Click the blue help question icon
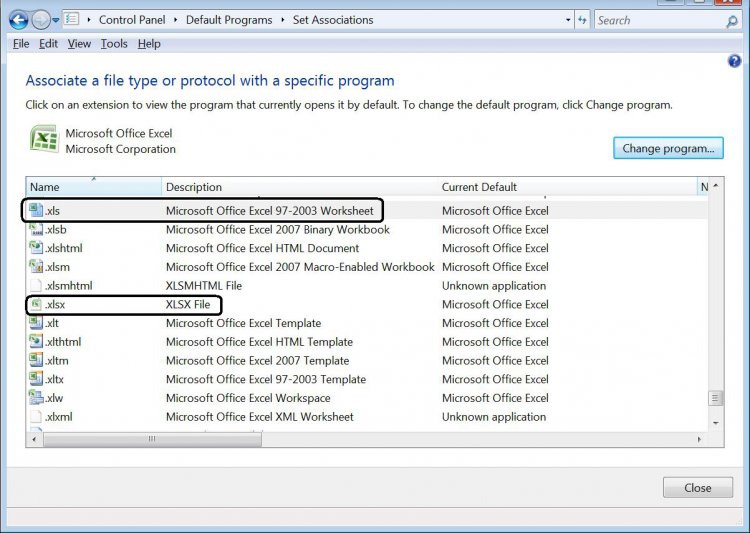Screen dimensions: 750x533 pyautogui.click(x=734, y=61)
